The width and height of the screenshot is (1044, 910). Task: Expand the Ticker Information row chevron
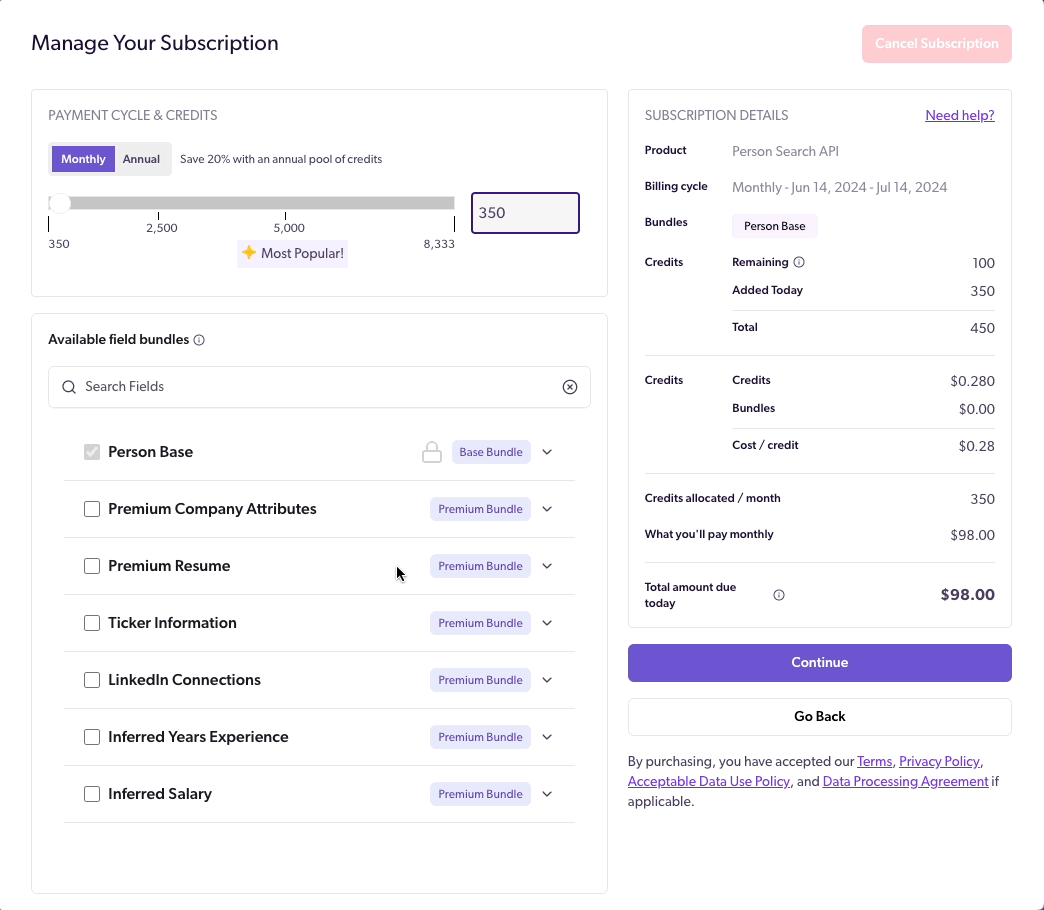click(547, 622)
